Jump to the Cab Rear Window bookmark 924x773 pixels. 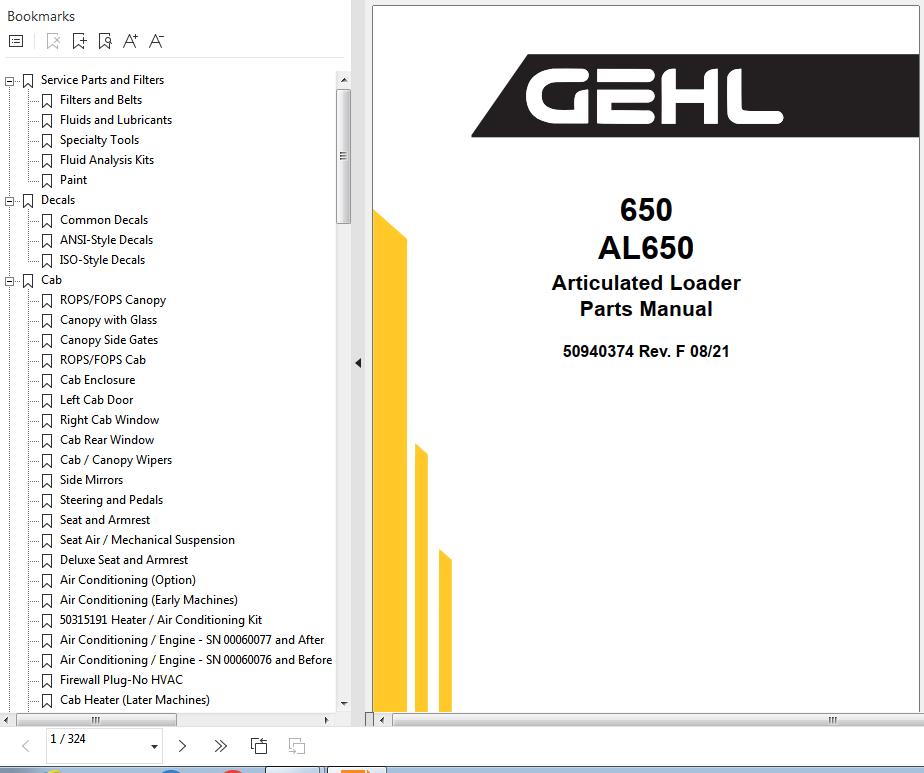[107, 441]
